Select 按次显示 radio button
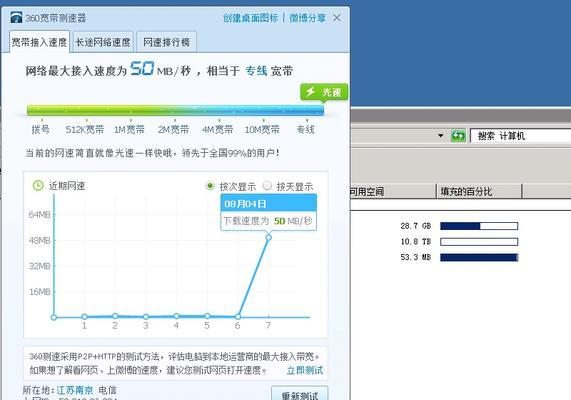Image resolution: width=571 pixels, height=400 pixels. [210, 186]
